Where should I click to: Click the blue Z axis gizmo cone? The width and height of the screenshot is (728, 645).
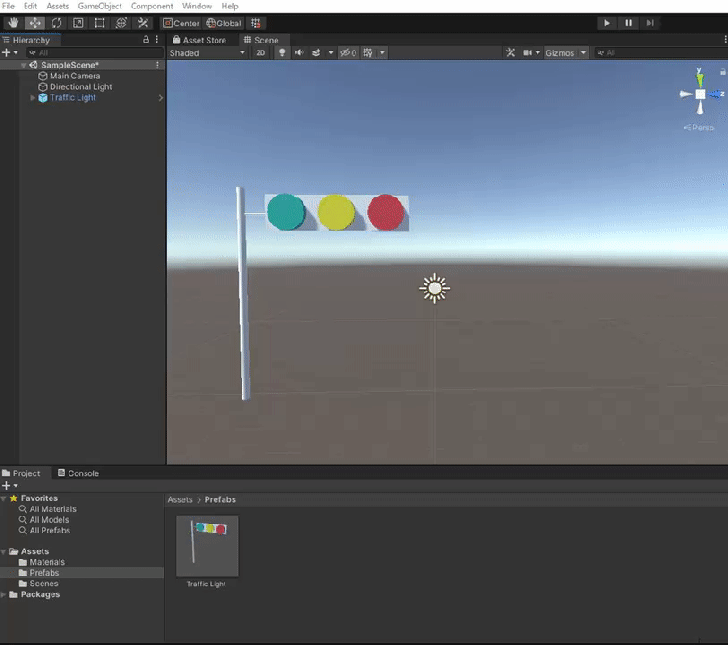pos(716,94)
